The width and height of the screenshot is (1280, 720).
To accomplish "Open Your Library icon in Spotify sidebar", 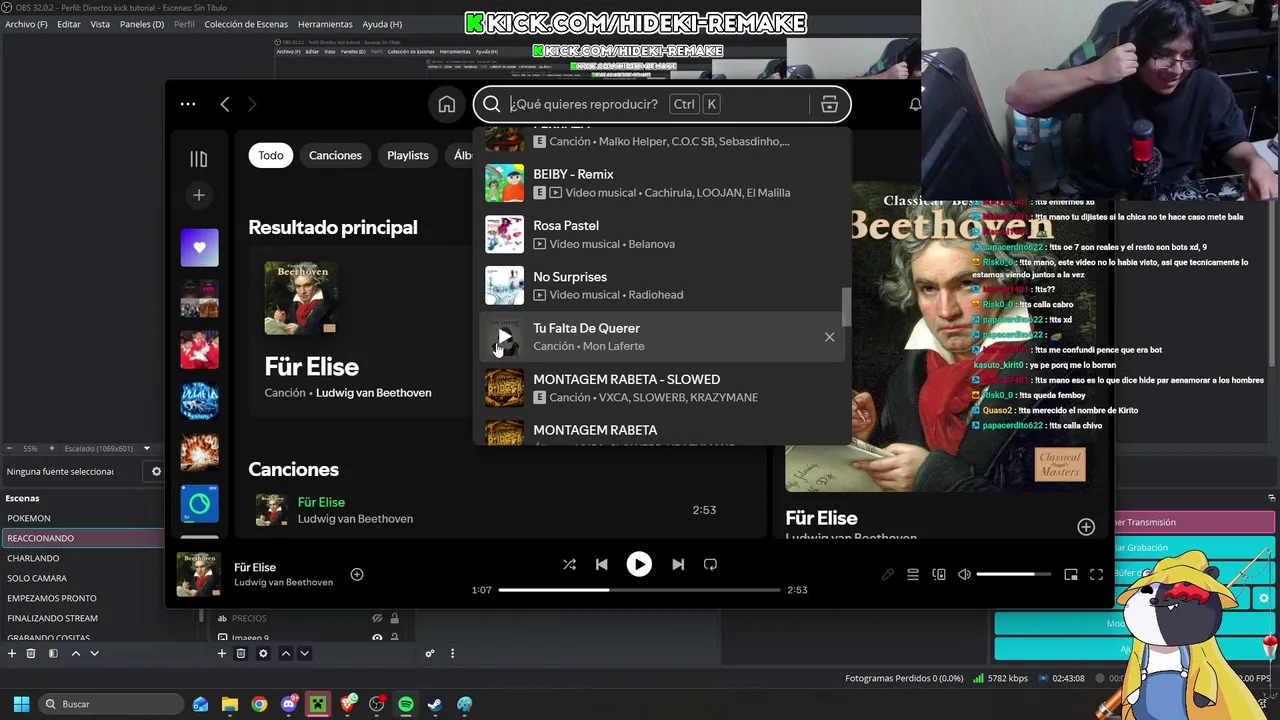I will click(x=198, y=159).
